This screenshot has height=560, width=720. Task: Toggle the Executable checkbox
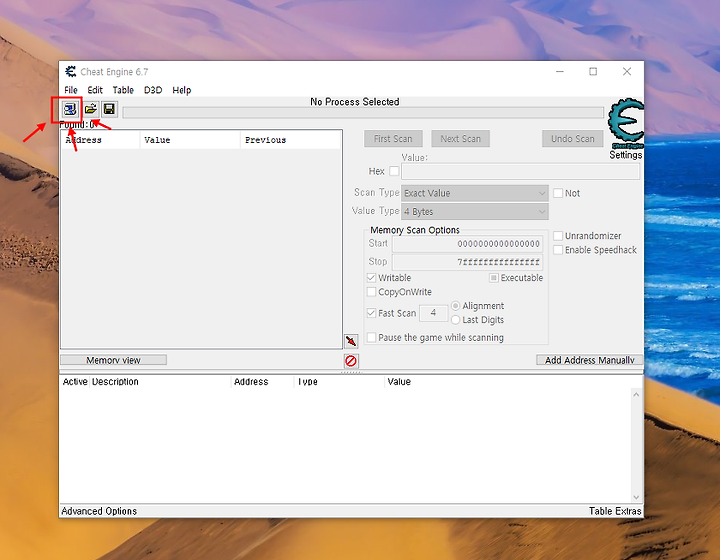494,278
